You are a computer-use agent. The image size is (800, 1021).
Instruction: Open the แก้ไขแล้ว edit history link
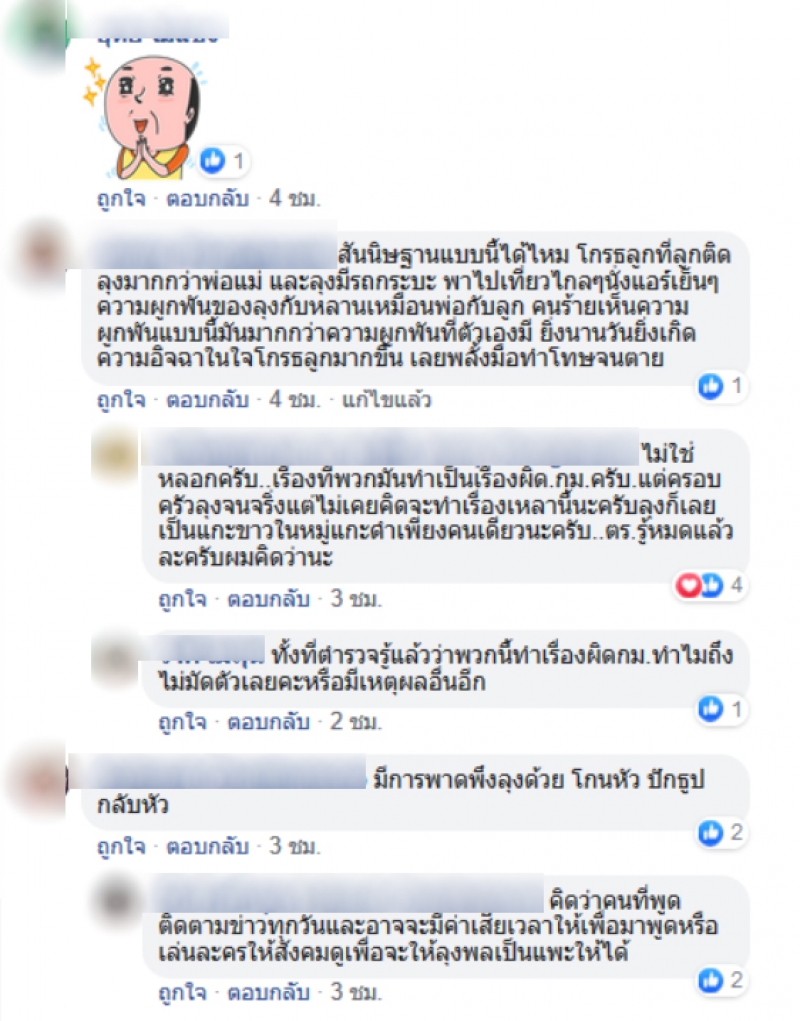(x=387, y=399)
